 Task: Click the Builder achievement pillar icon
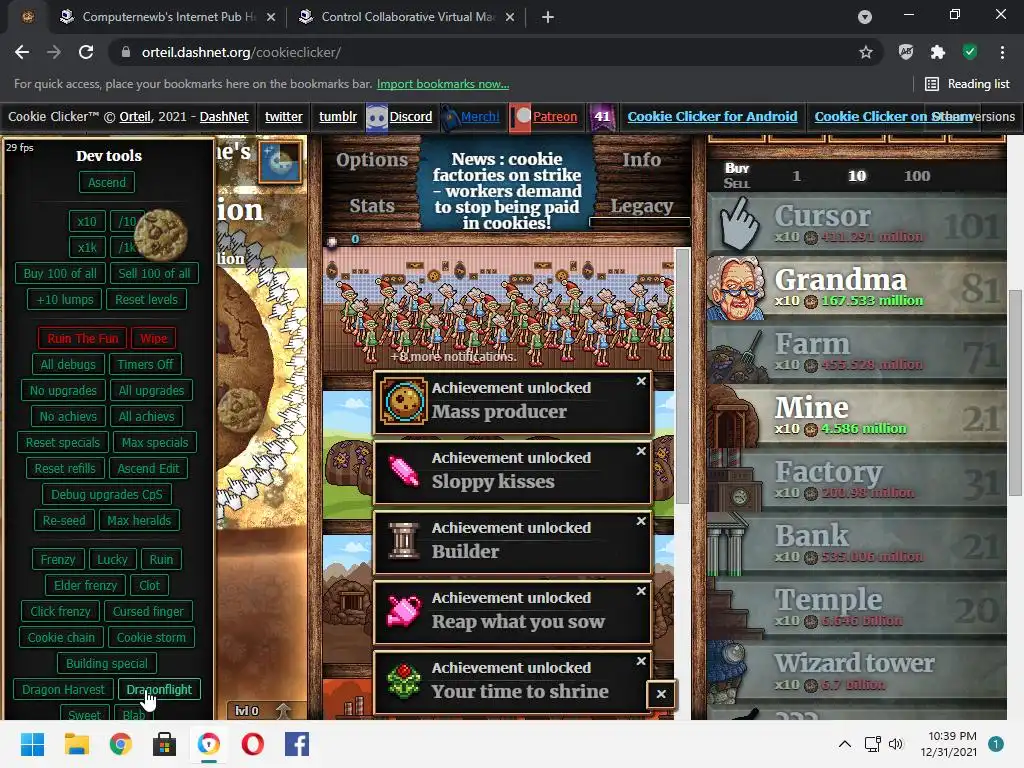tap(404, 541)
